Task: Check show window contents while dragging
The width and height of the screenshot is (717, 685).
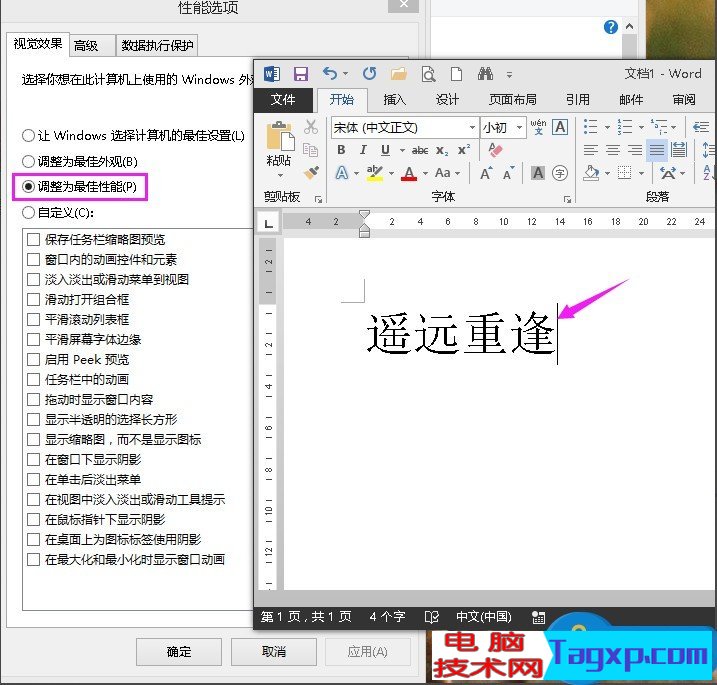Action: (33, 399)
